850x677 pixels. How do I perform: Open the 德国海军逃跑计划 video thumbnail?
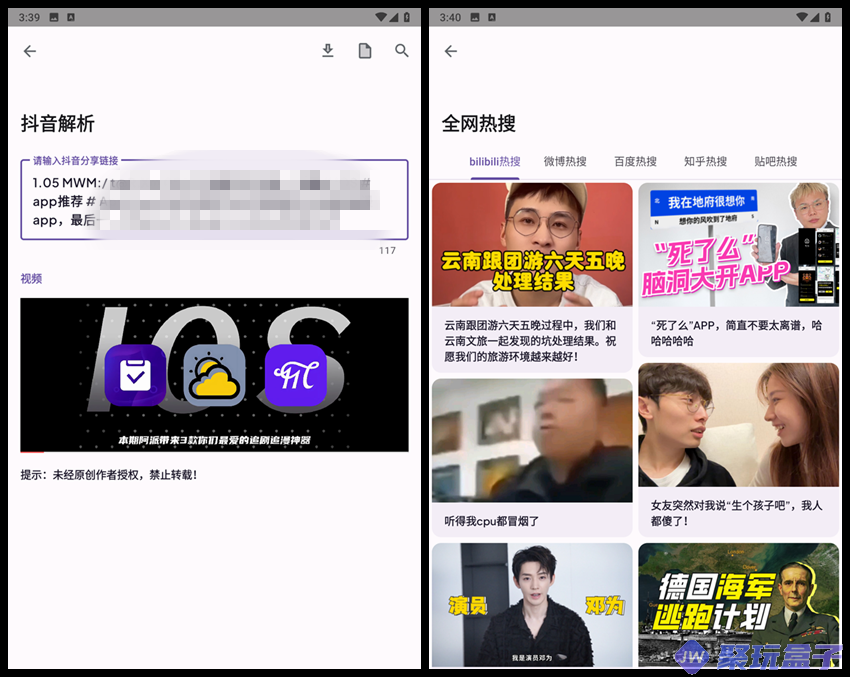coord(739,605)
